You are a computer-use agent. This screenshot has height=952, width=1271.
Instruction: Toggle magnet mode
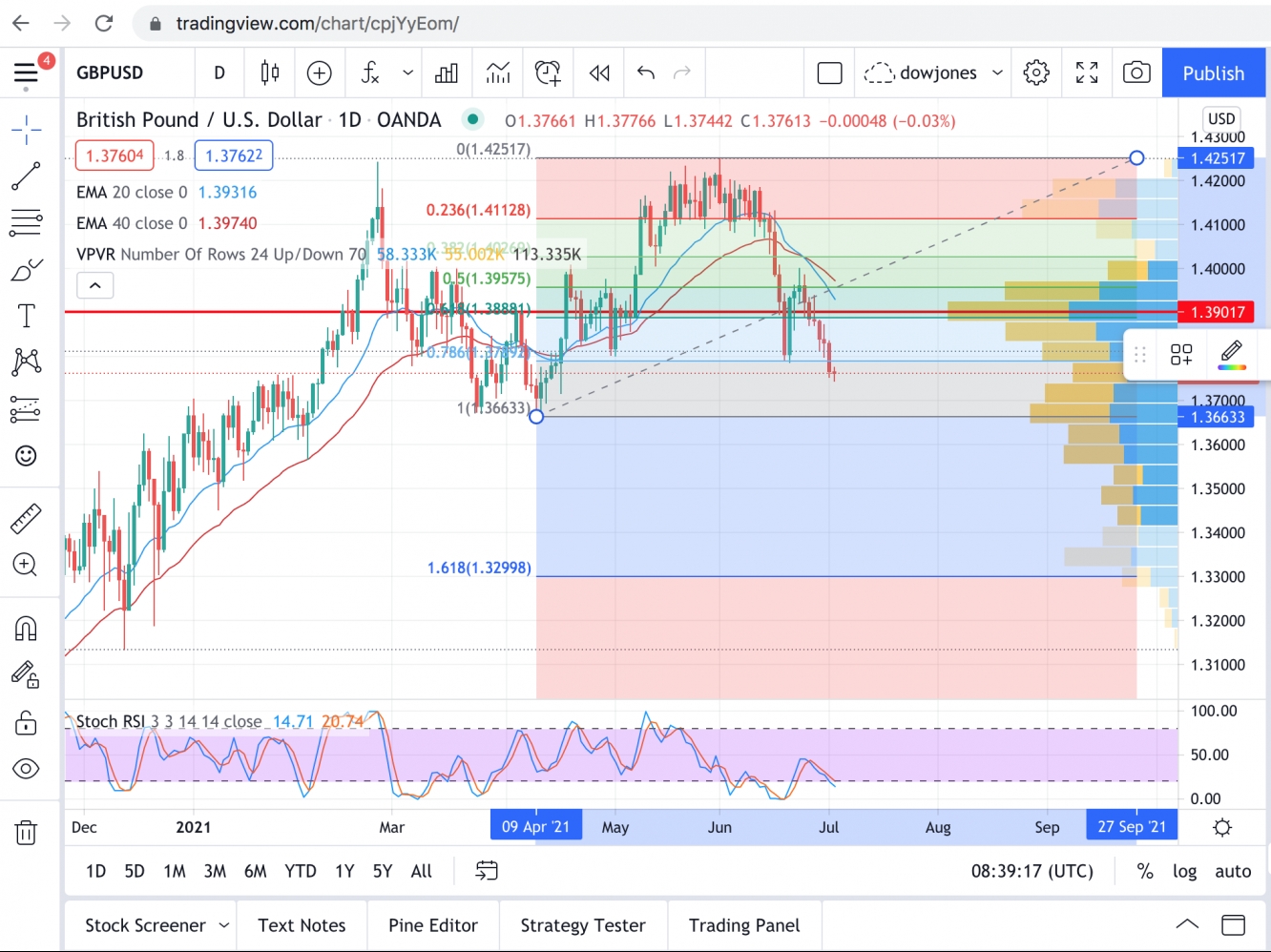point(26,629)
